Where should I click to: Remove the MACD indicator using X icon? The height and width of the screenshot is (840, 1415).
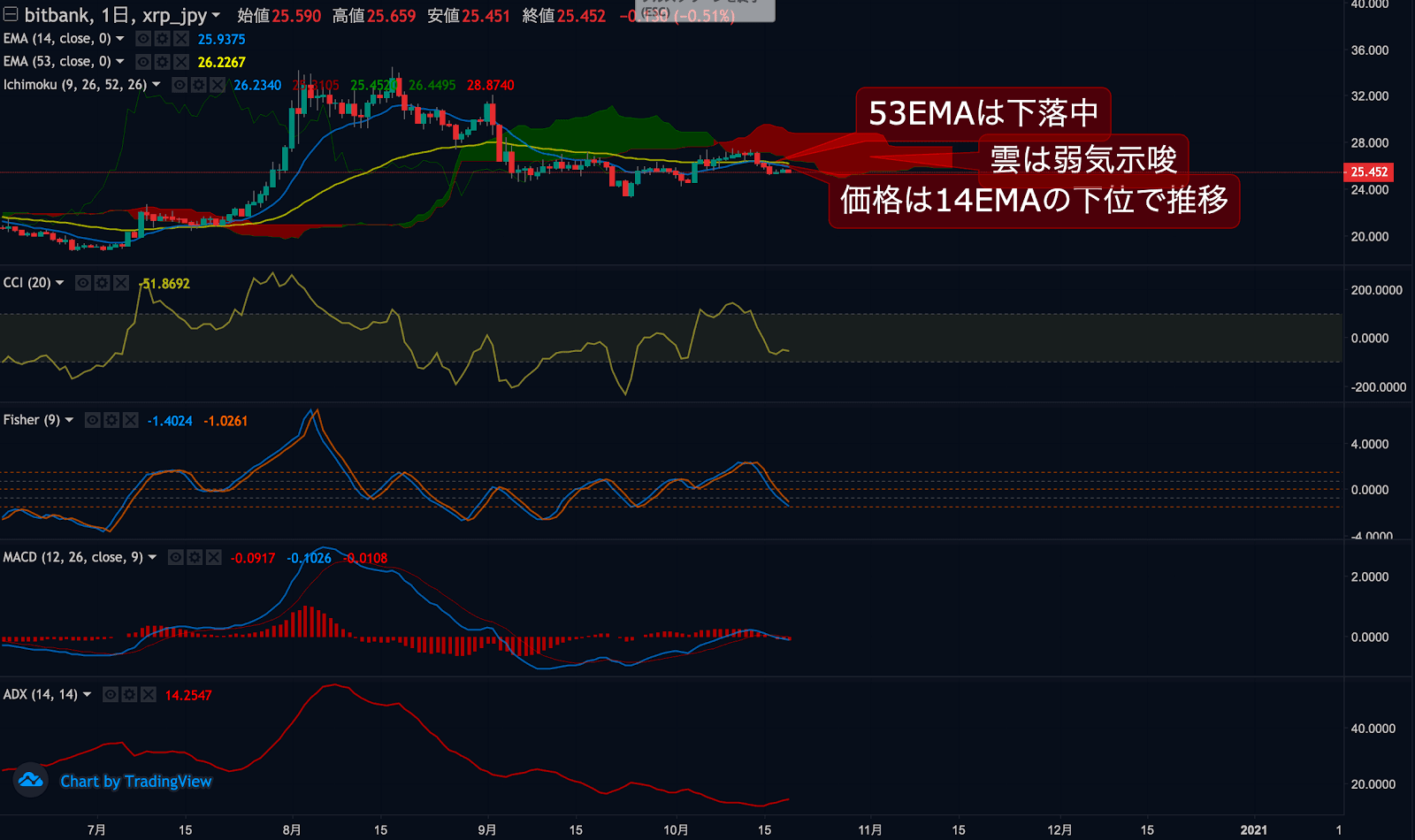click(213, 557)
